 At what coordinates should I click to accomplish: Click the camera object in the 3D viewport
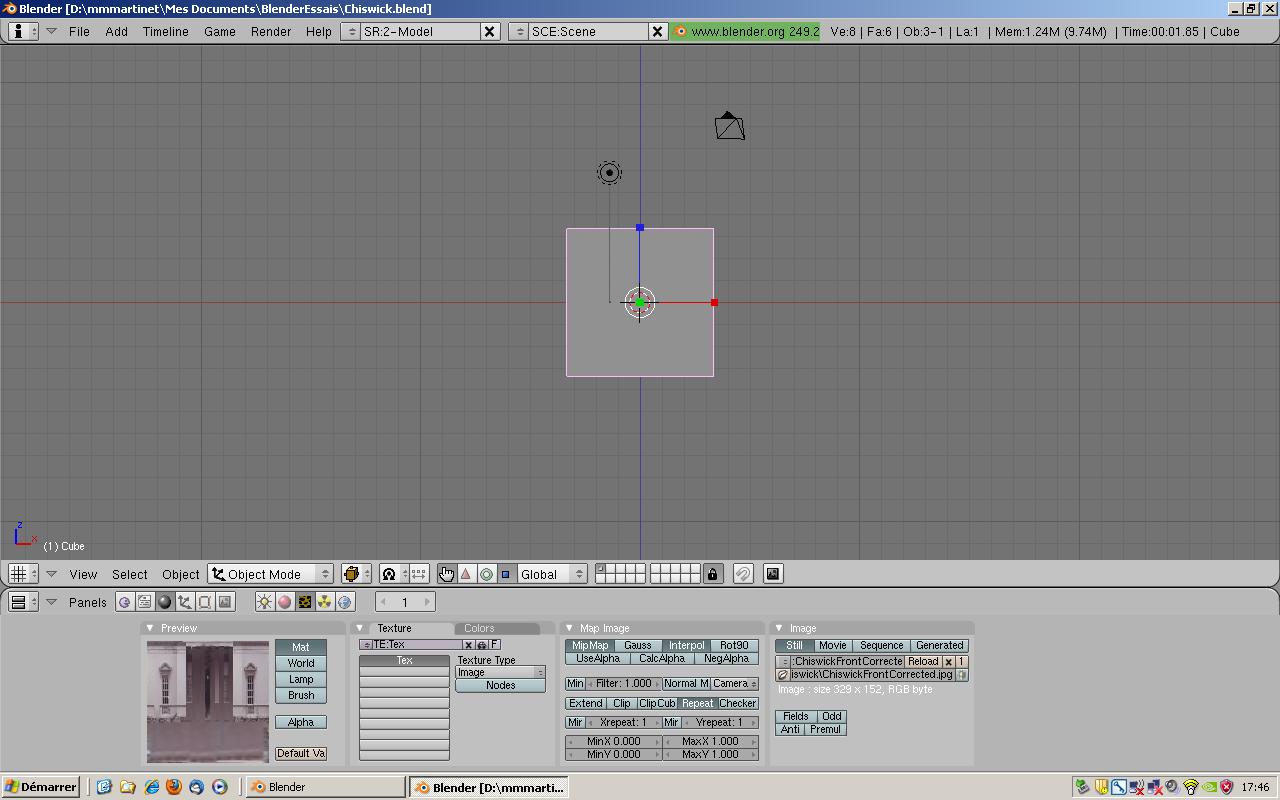point(730,126)
